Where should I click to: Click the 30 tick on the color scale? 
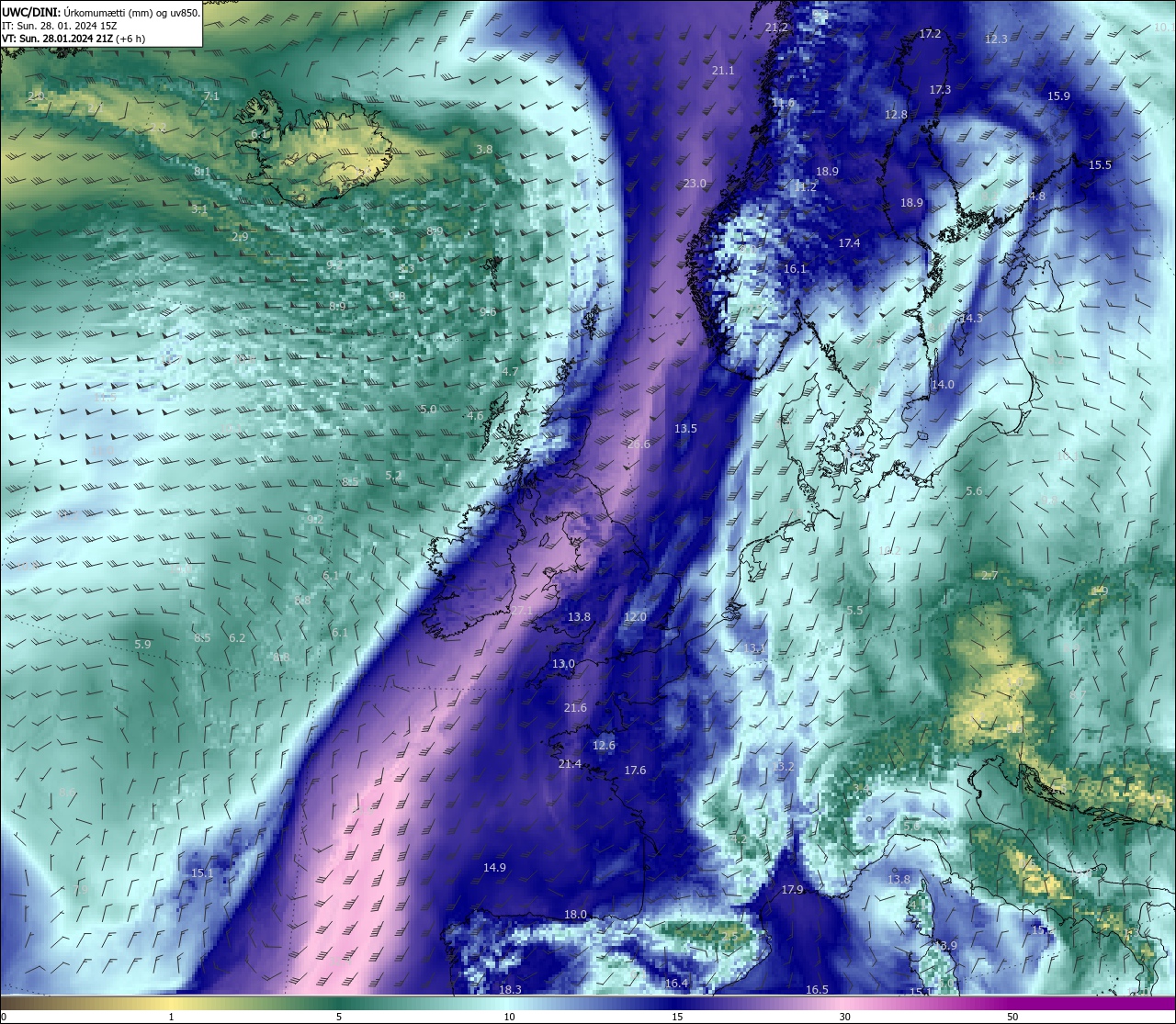844,1016
